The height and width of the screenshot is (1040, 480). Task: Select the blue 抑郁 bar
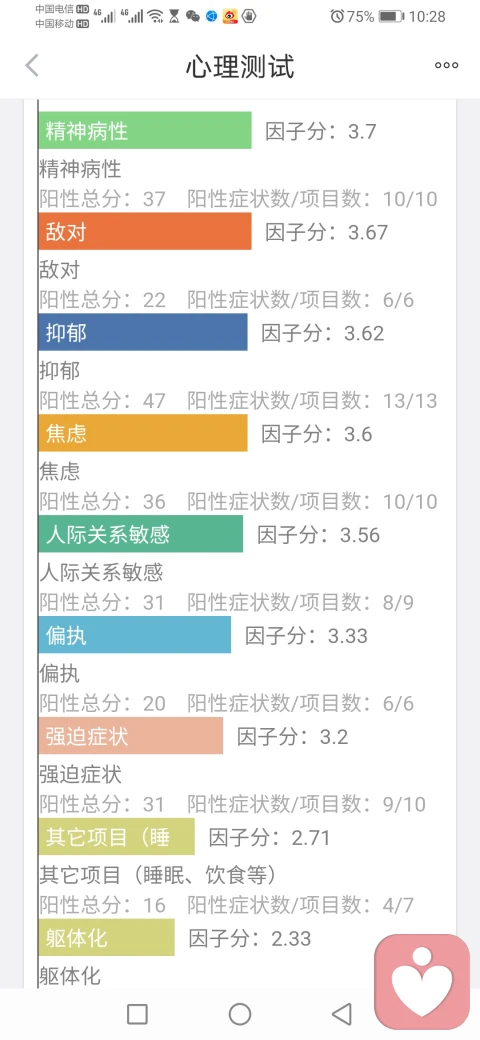143,332
